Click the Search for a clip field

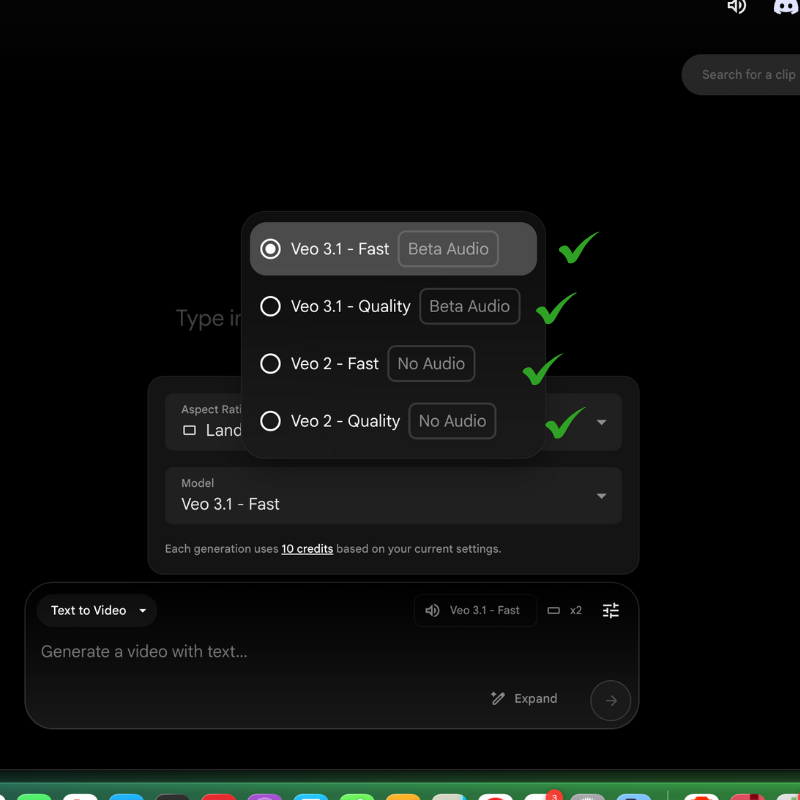(745, 75)
